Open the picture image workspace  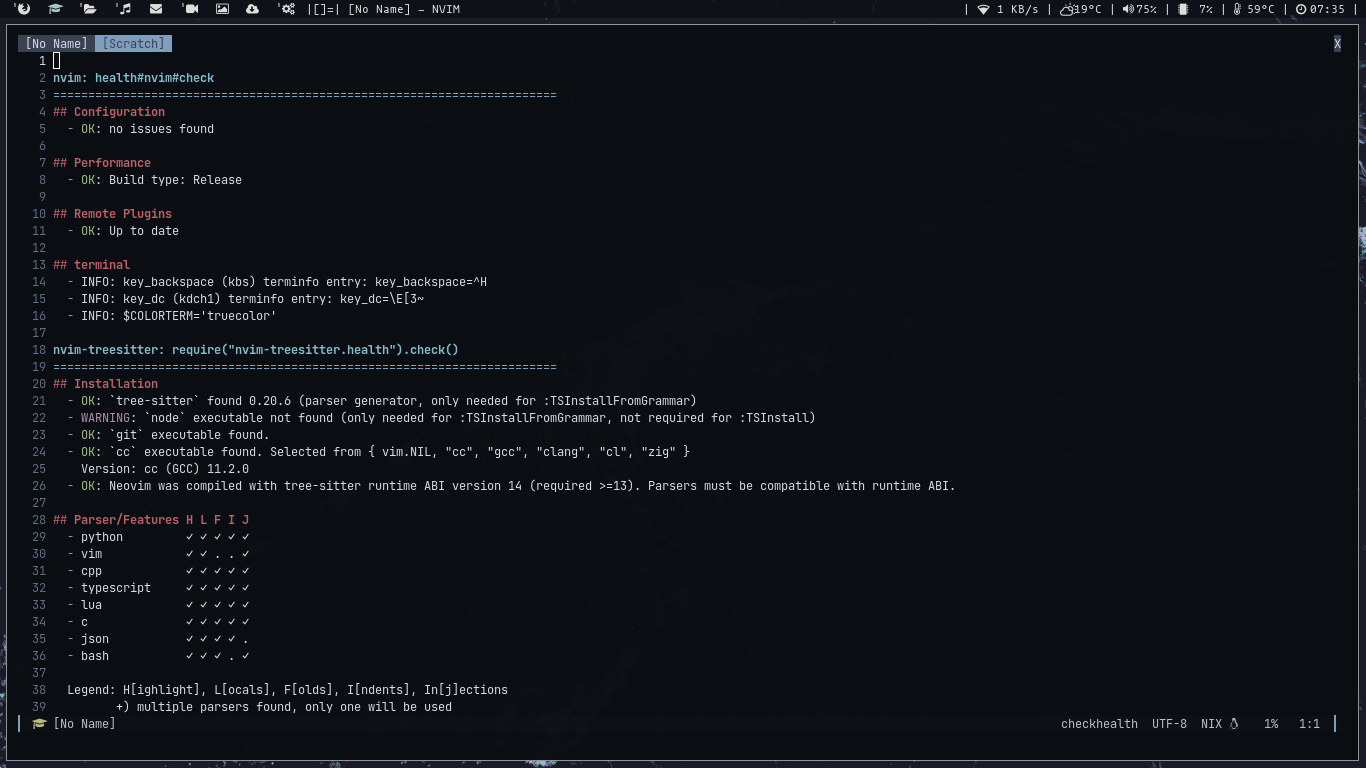coord(222,9)
